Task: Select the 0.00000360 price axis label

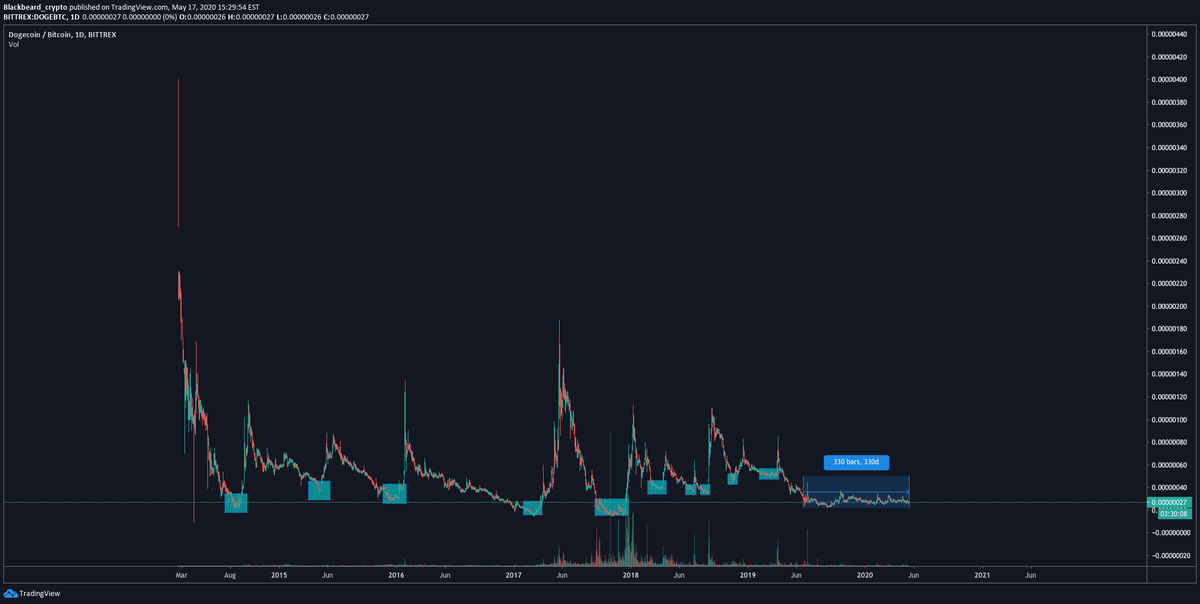Action: click(1169, 125)
